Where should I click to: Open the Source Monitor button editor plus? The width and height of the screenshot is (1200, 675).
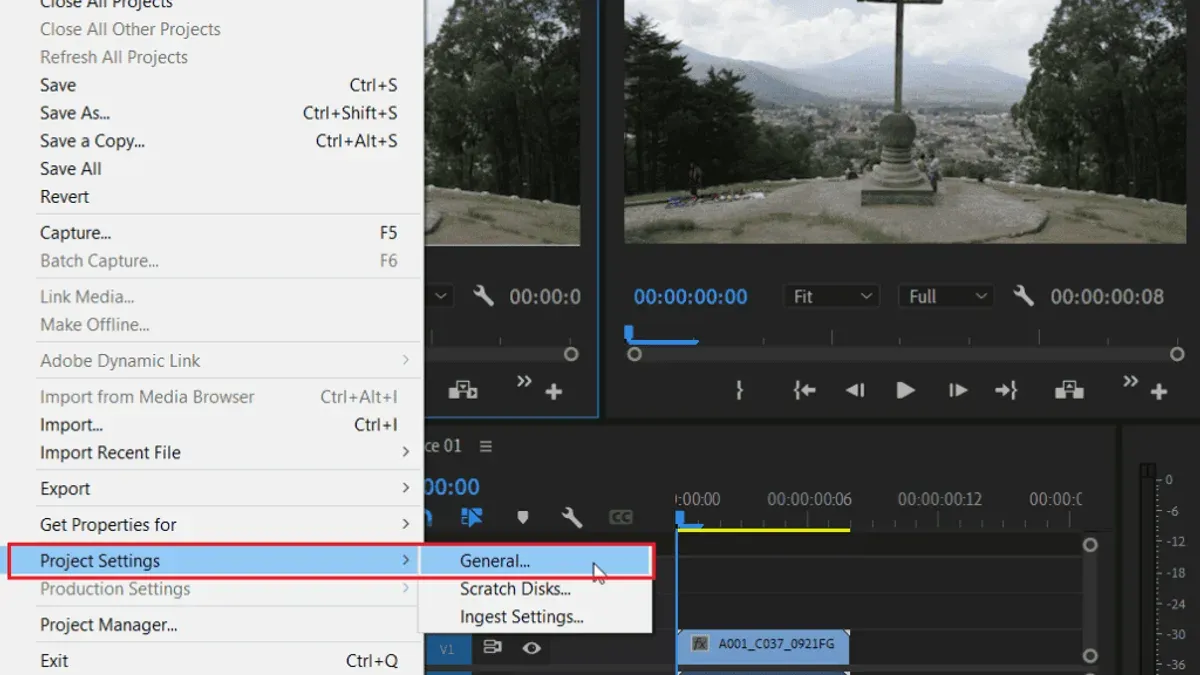[x=553, y=392]
